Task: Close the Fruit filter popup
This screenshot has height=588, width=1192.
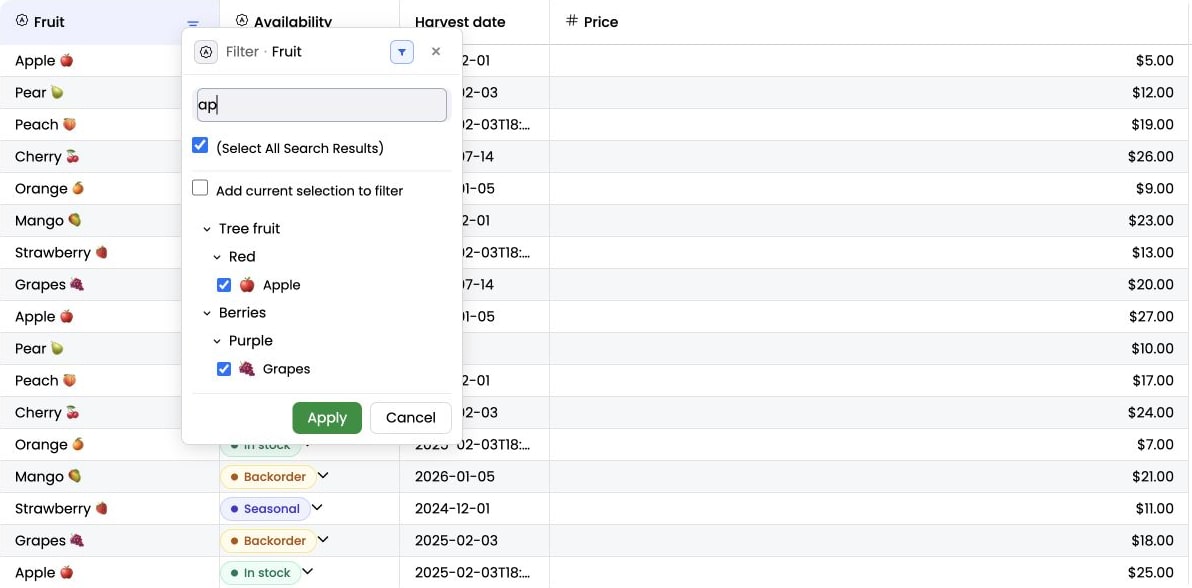Action: point(436,52)
